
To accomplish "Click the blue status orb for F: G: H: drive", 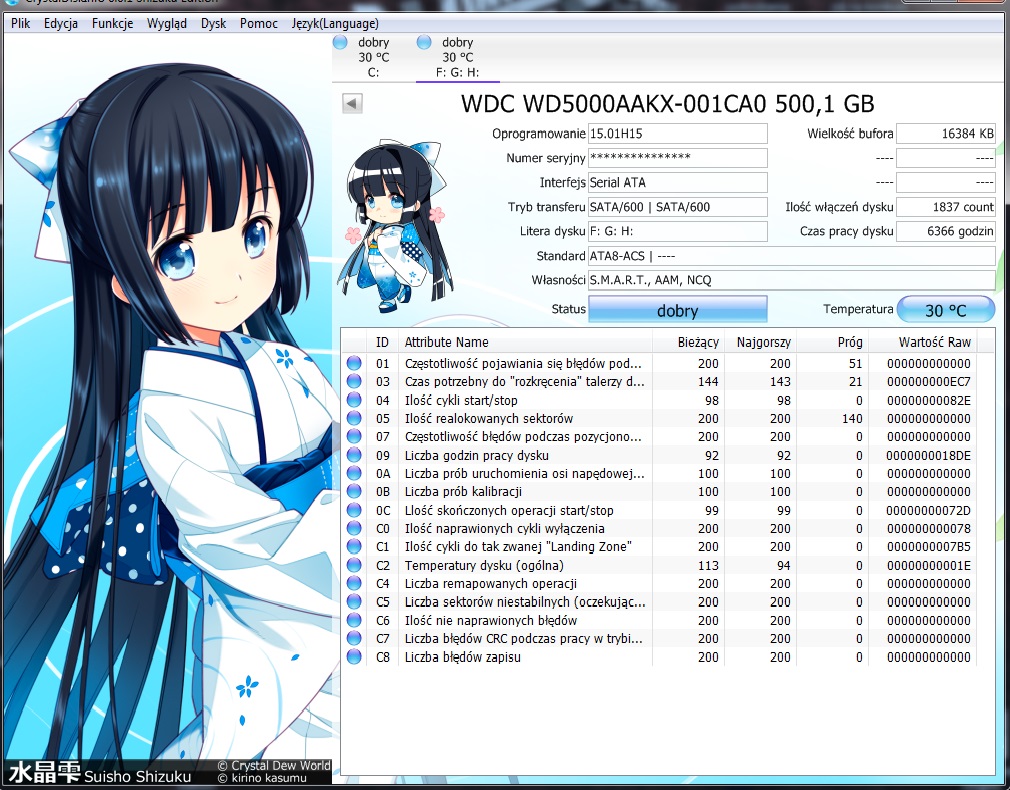I will [x=424, y=43].
